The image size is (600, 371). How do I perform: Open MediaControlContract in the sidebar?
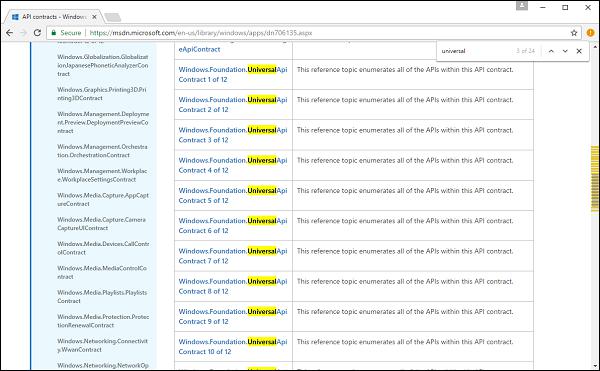pos(102,272)
